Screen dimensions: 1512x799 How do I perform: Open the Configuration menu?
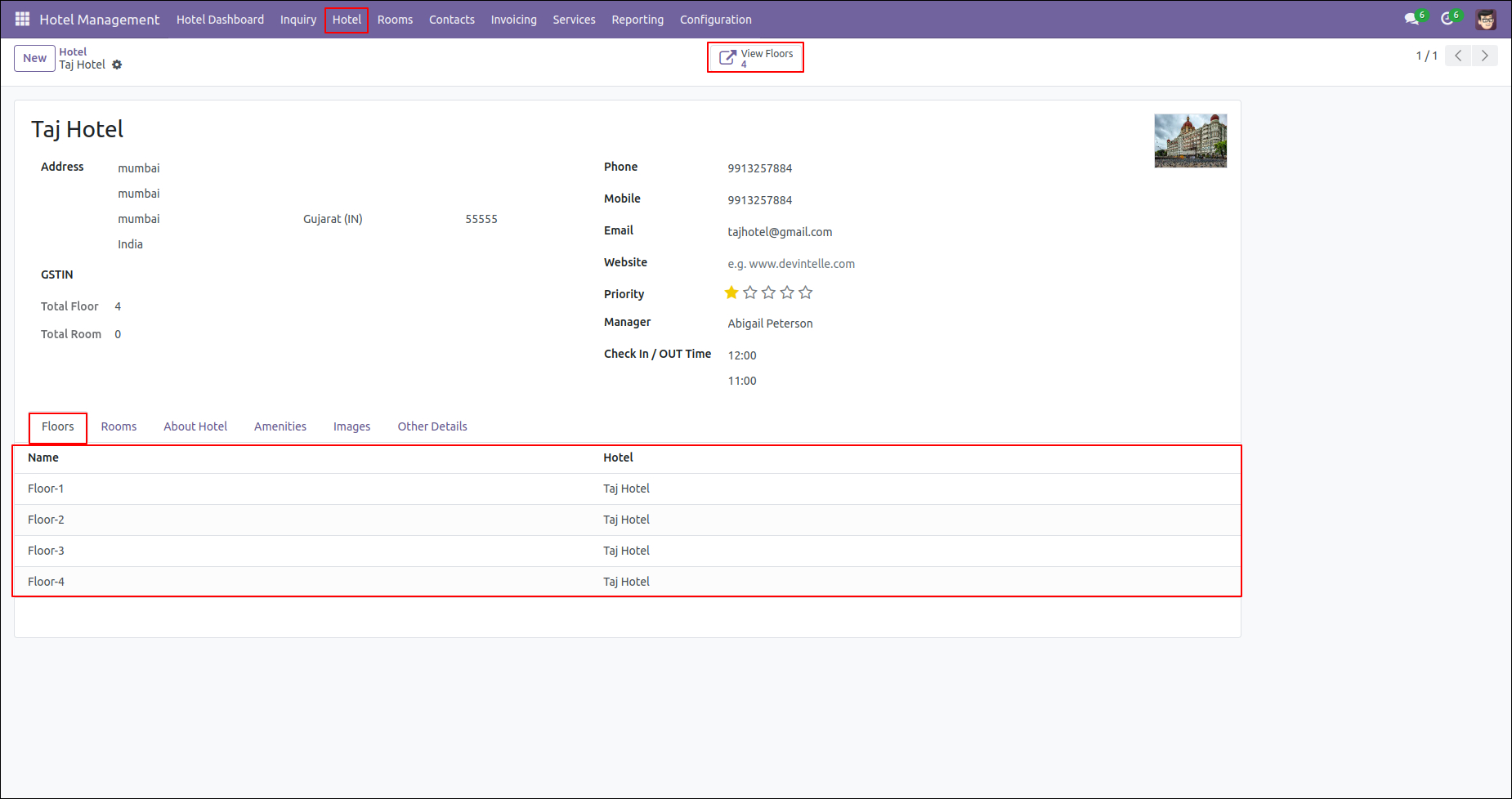[716, 20]
